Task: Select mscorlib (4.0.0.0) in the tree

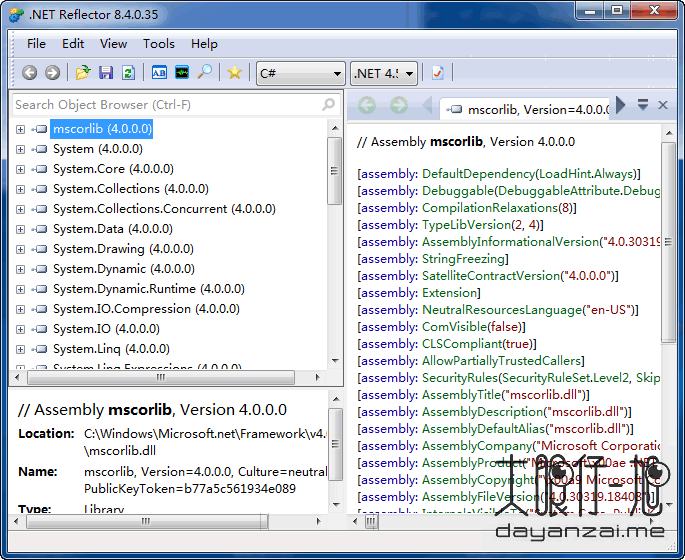Action: 102,129
